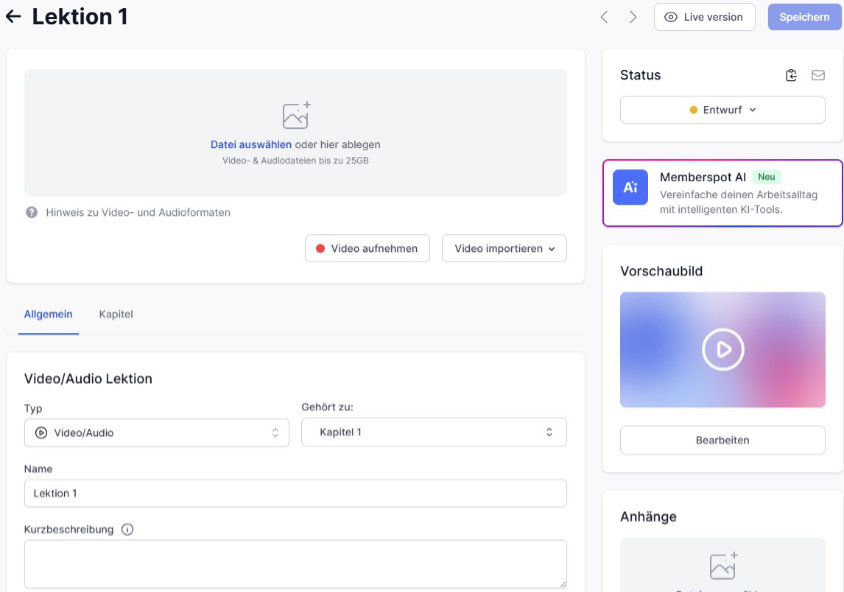Screen dimensions: 844x592
Task: Click the clipboard icon in Status panel
Action: click(x=791, y=75)
